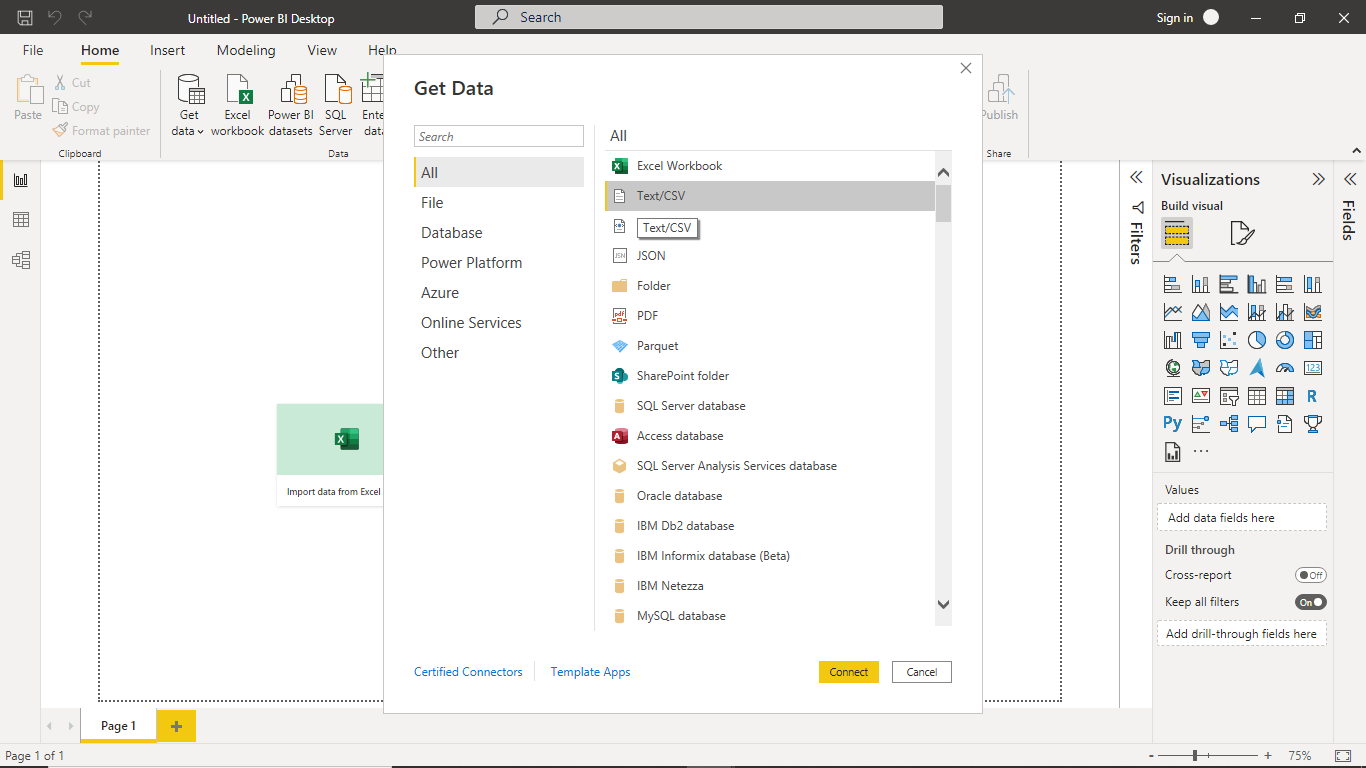Open the Certified Connectors link
This screenshot has height=768, width=1366.
point(468,672)
